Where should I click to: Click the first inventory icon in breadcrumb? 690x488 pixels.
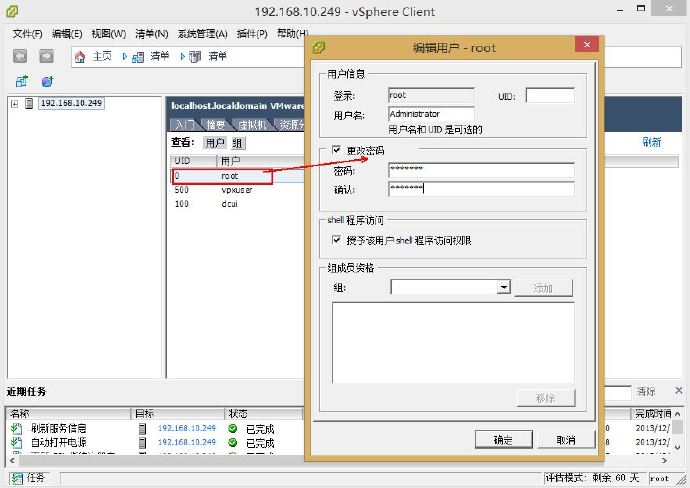(x=138, y=57)
